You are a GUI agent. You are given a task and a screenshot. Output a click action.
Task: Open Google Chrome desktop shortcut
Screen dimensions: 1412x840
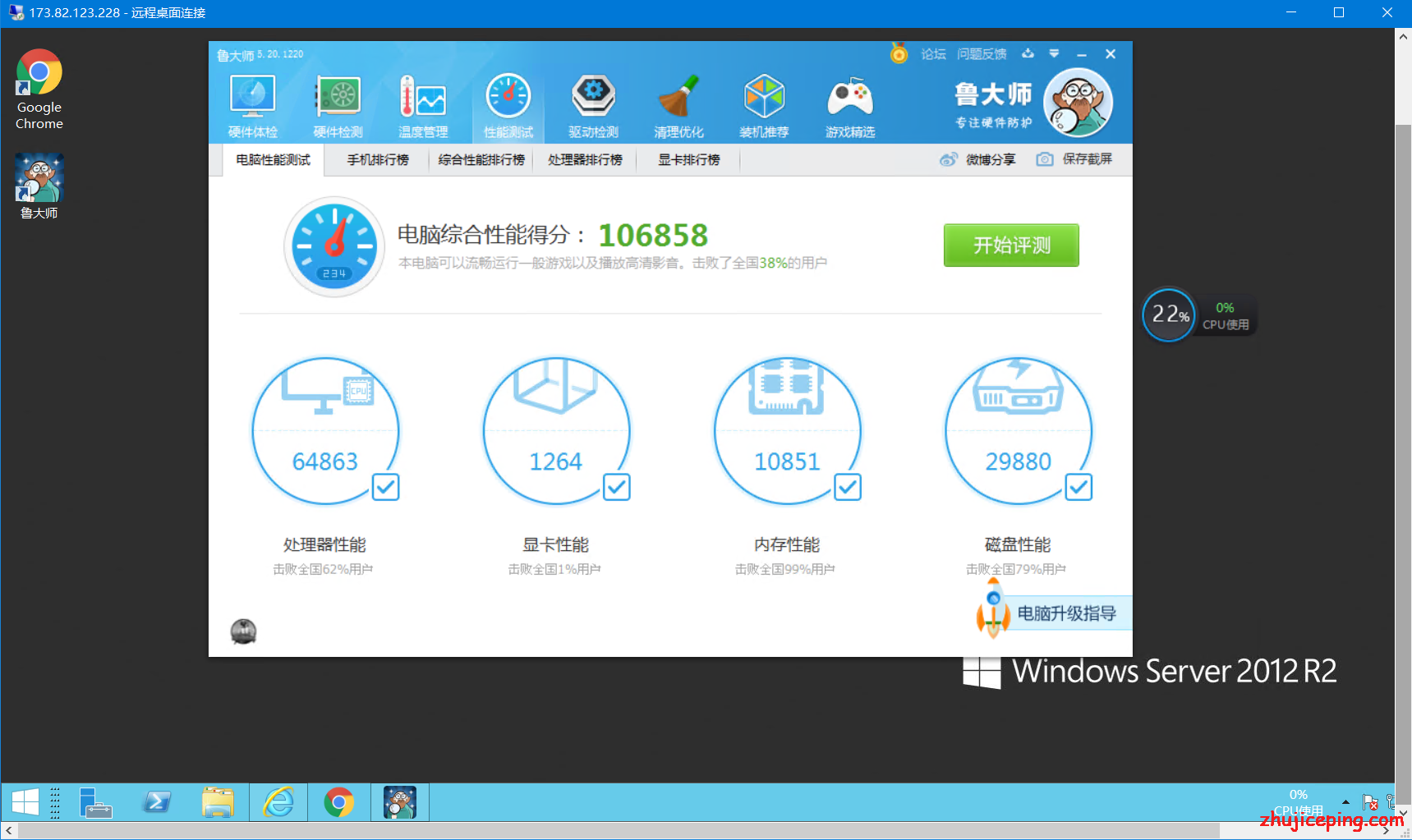coord(39,89)
